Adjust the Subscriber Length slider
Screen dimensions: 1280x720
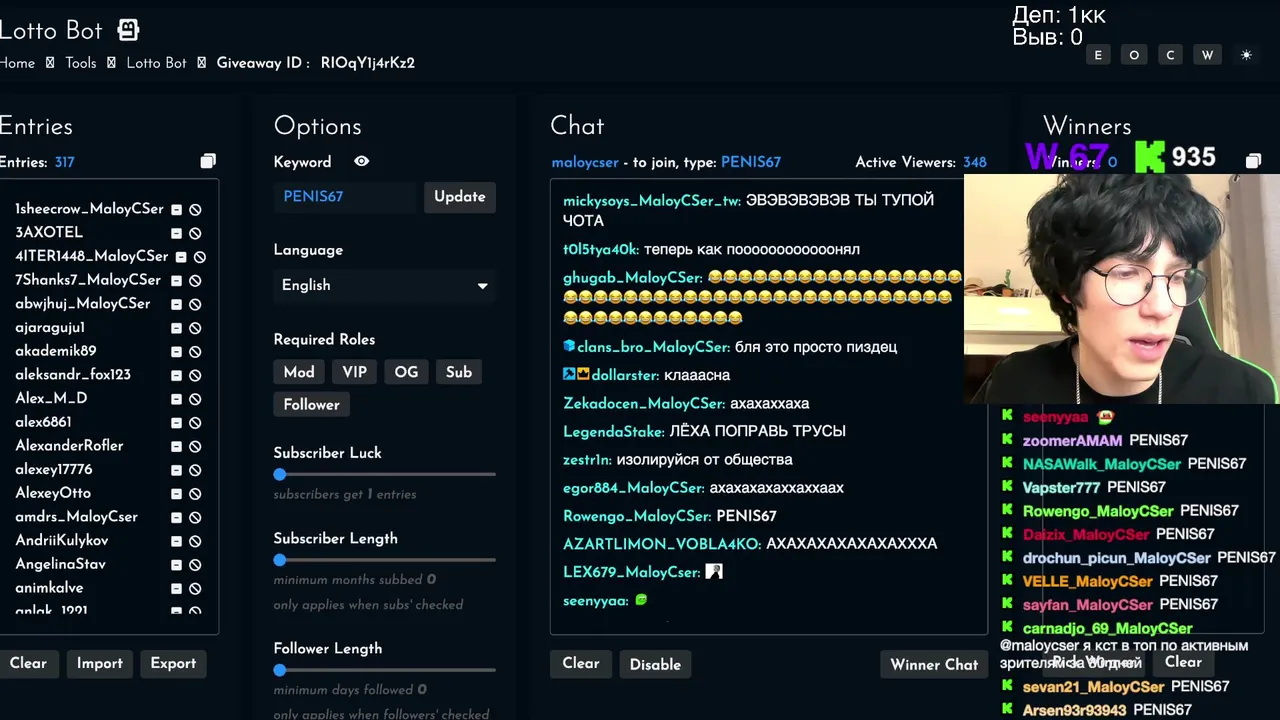click(384, 560)
